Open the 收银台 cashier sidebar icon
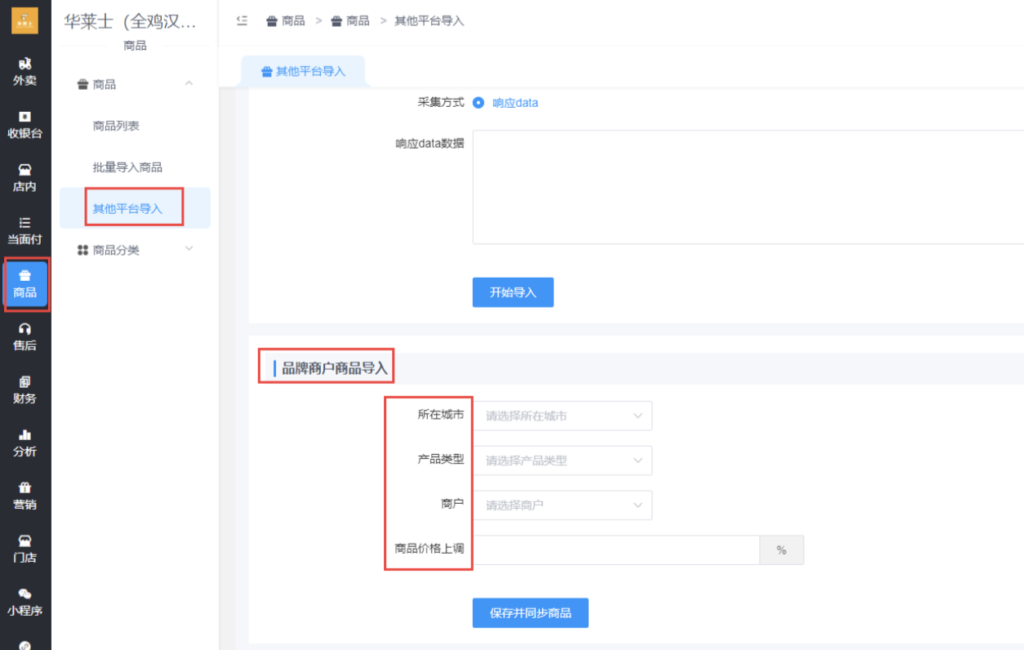The width and height of the screenshot is (1024, 650). (25, 124)
